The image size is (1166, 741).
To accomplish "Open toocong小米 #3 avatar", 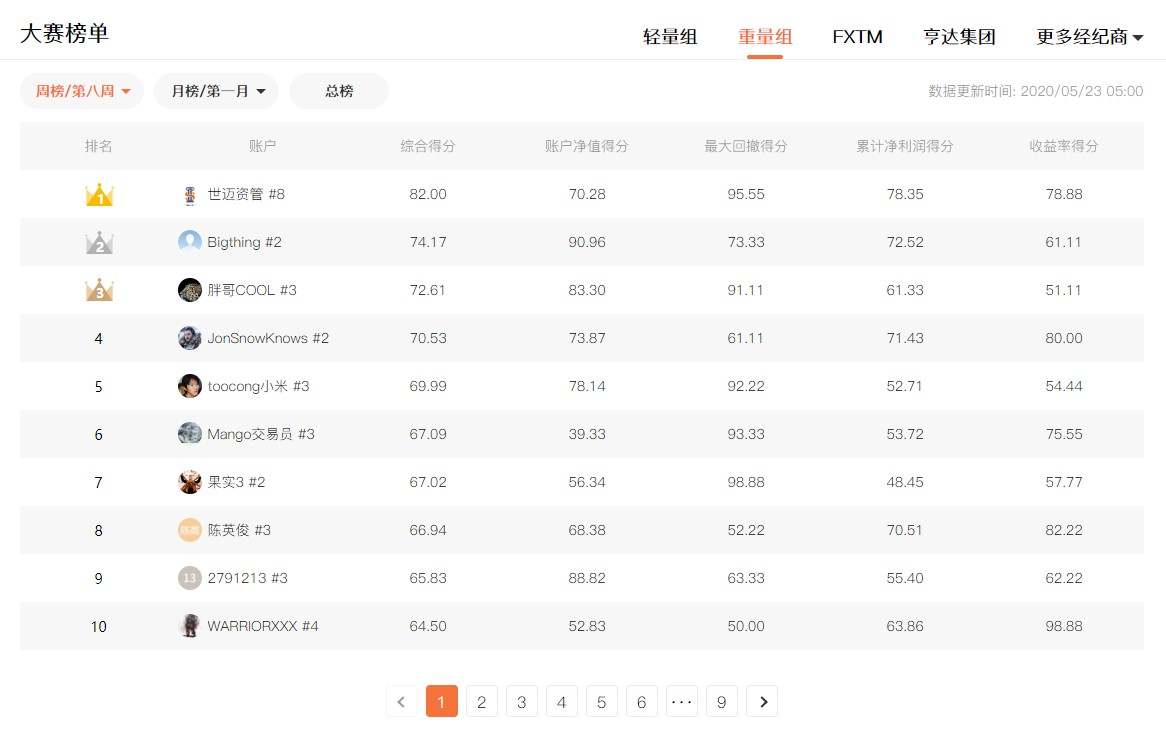I will pyautogui.click(x=190, y=386).
